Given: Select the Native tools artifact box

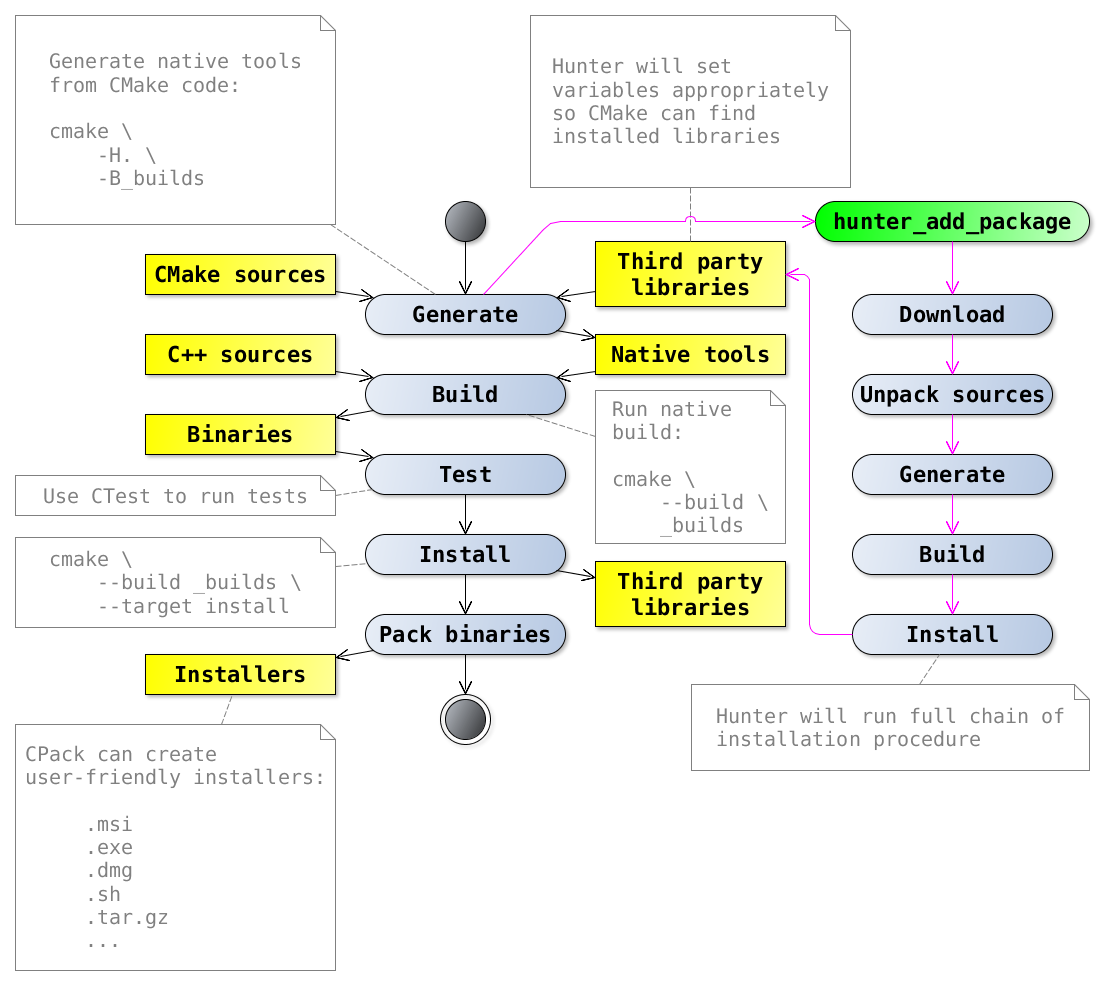Looking at the screenshot, I should coord(690,354).
